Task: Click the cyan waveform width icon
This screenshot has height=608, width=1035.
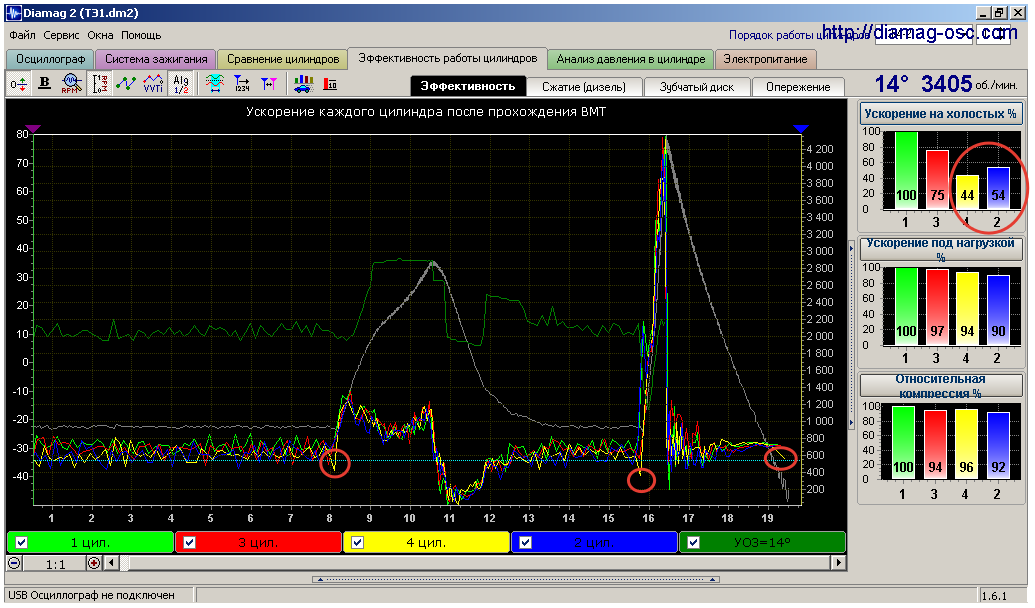Action: click(x=215, y=84)
